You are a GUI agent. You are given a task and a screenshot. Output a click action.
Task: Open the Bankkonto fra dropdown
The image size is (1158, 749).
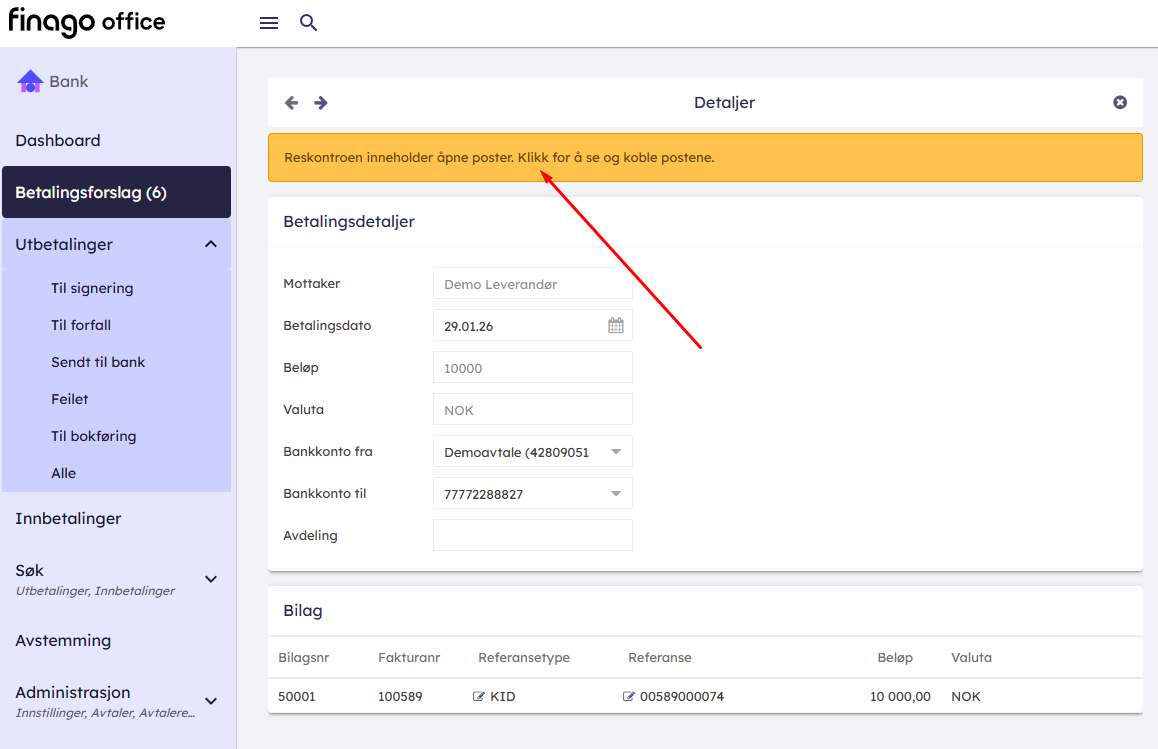tap(616, 452)
